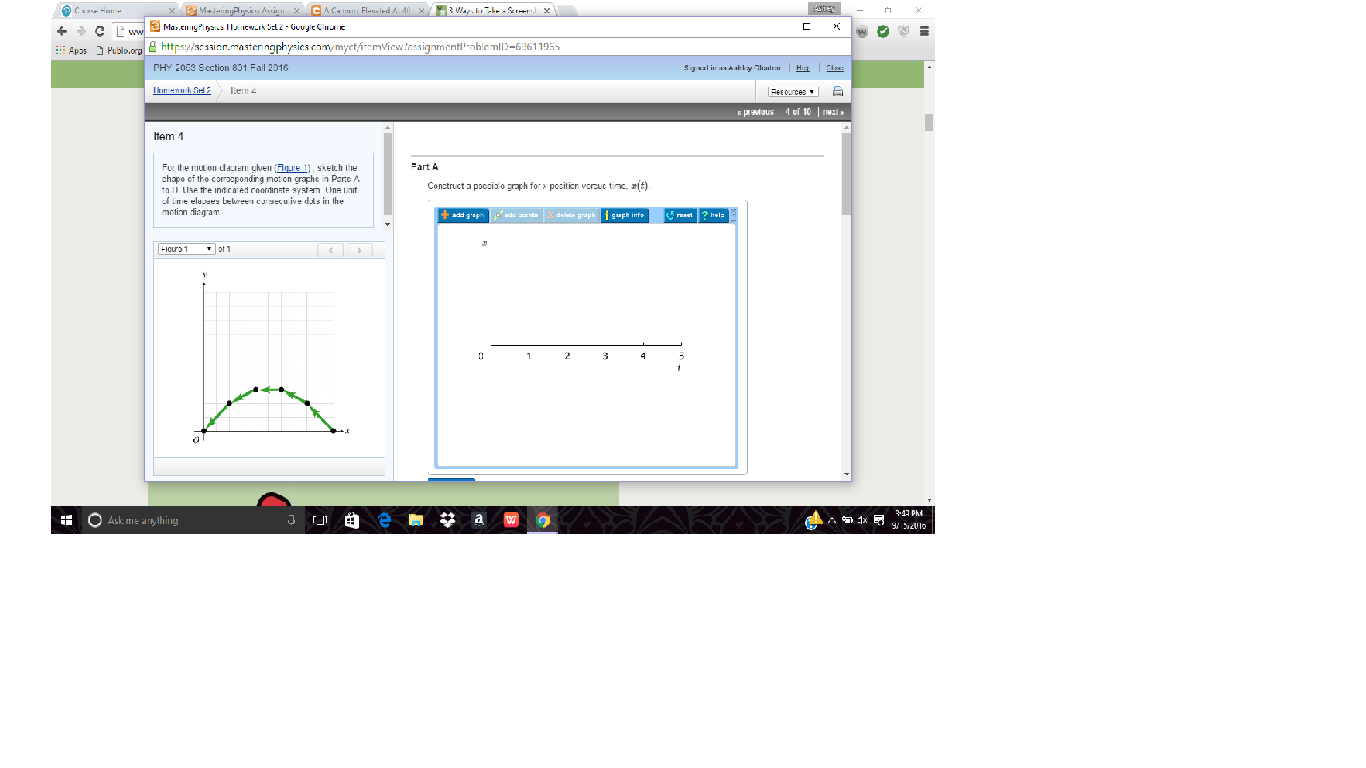Viewport: 1366px width, 768px height.
Task: Switch to the MasteringPhysics Assignments tab
Action: 240,10
